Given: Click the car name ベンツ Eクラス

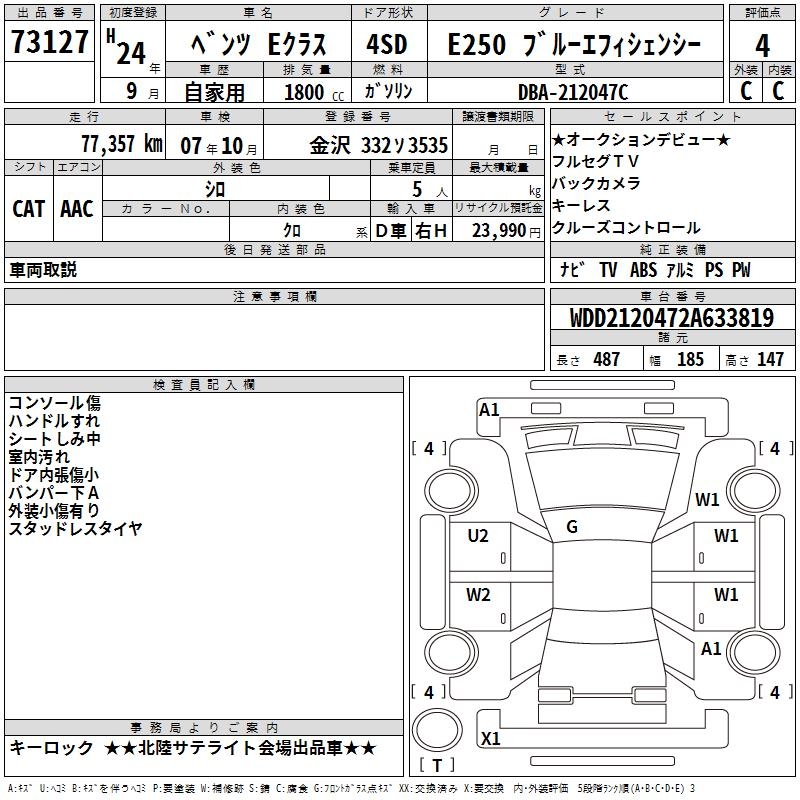Looking at the screenshot, I should click(258, 44).
